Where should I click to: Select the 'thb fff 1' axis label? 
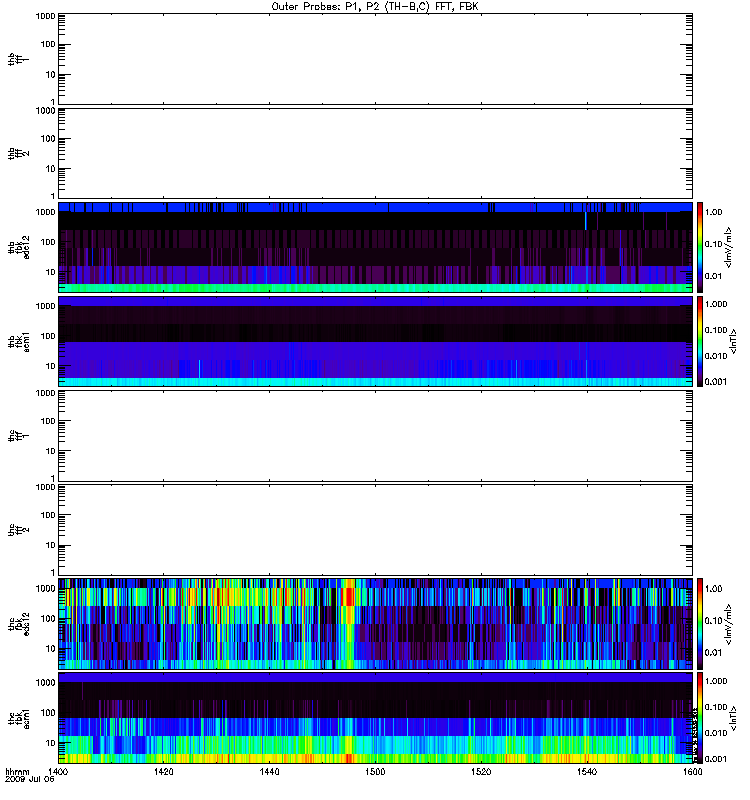[x=18, y=60]
